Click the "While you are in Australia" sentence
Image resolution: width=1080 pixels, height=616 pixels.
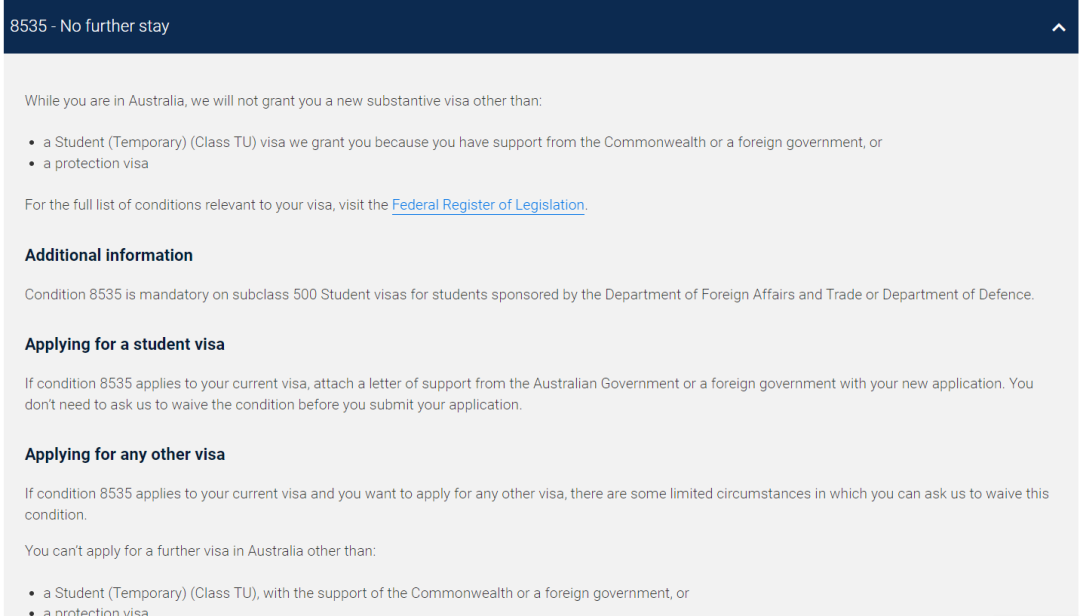[x=283, y=101]
